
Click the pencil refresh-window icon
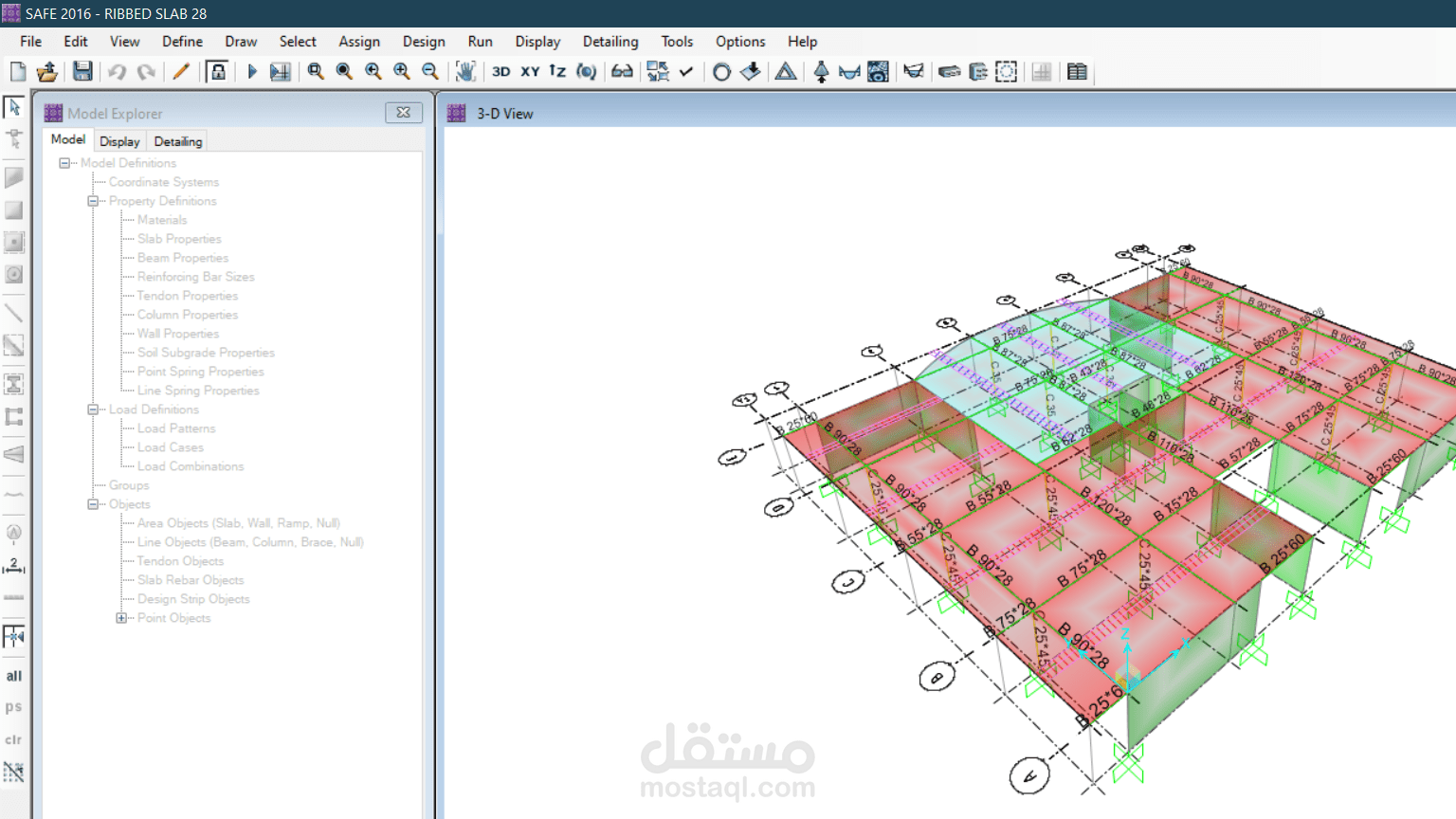[181, 72]
